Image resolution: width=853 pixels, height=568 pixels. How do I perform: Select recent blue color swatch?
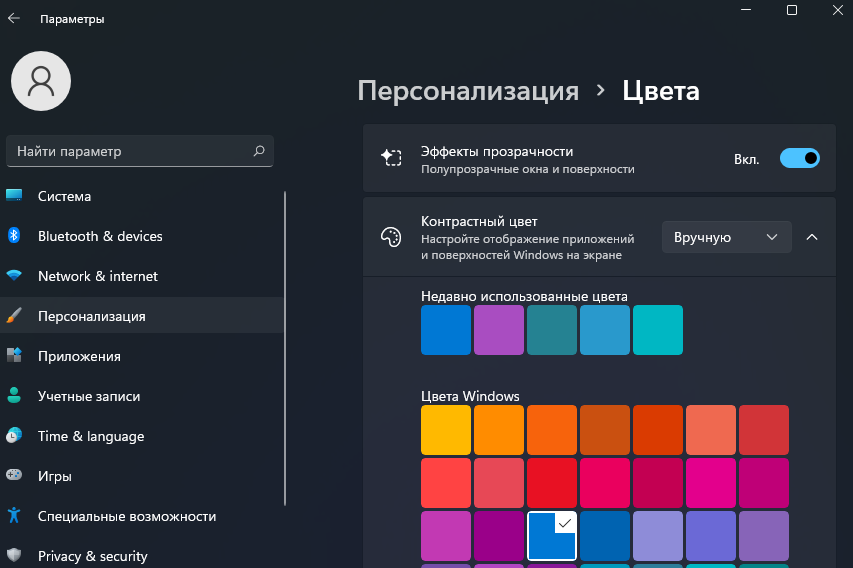pos(446,330)
